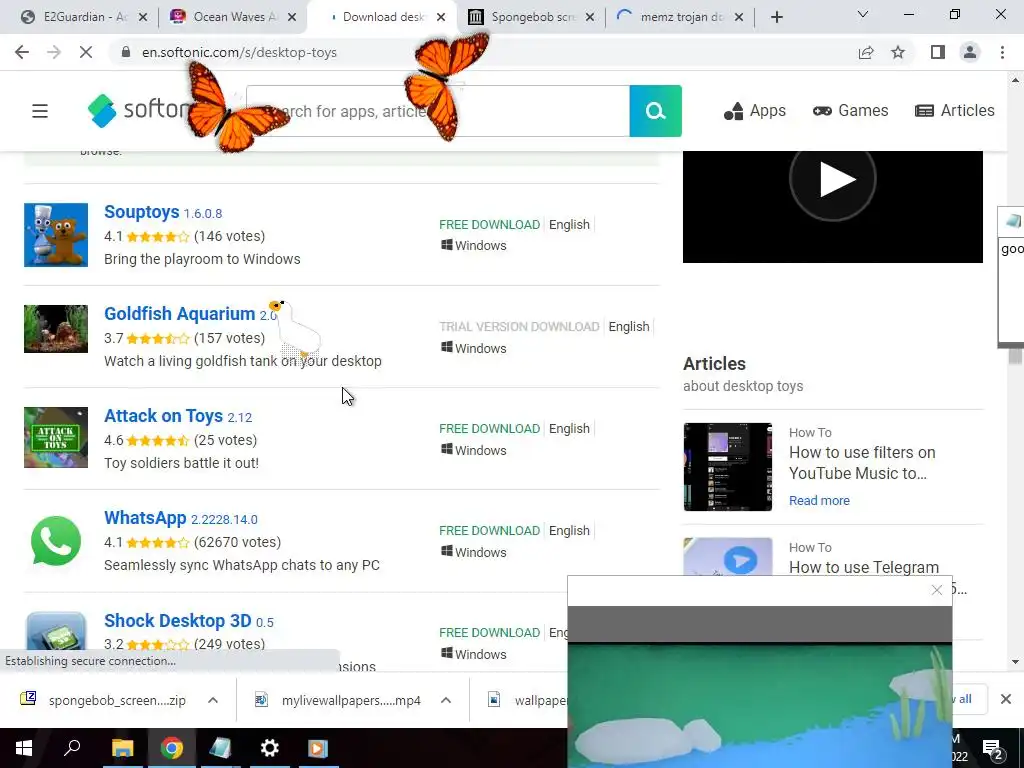The image size is (1024, 768).
Task: Open the WhatsApp app link
Action: 145,518
